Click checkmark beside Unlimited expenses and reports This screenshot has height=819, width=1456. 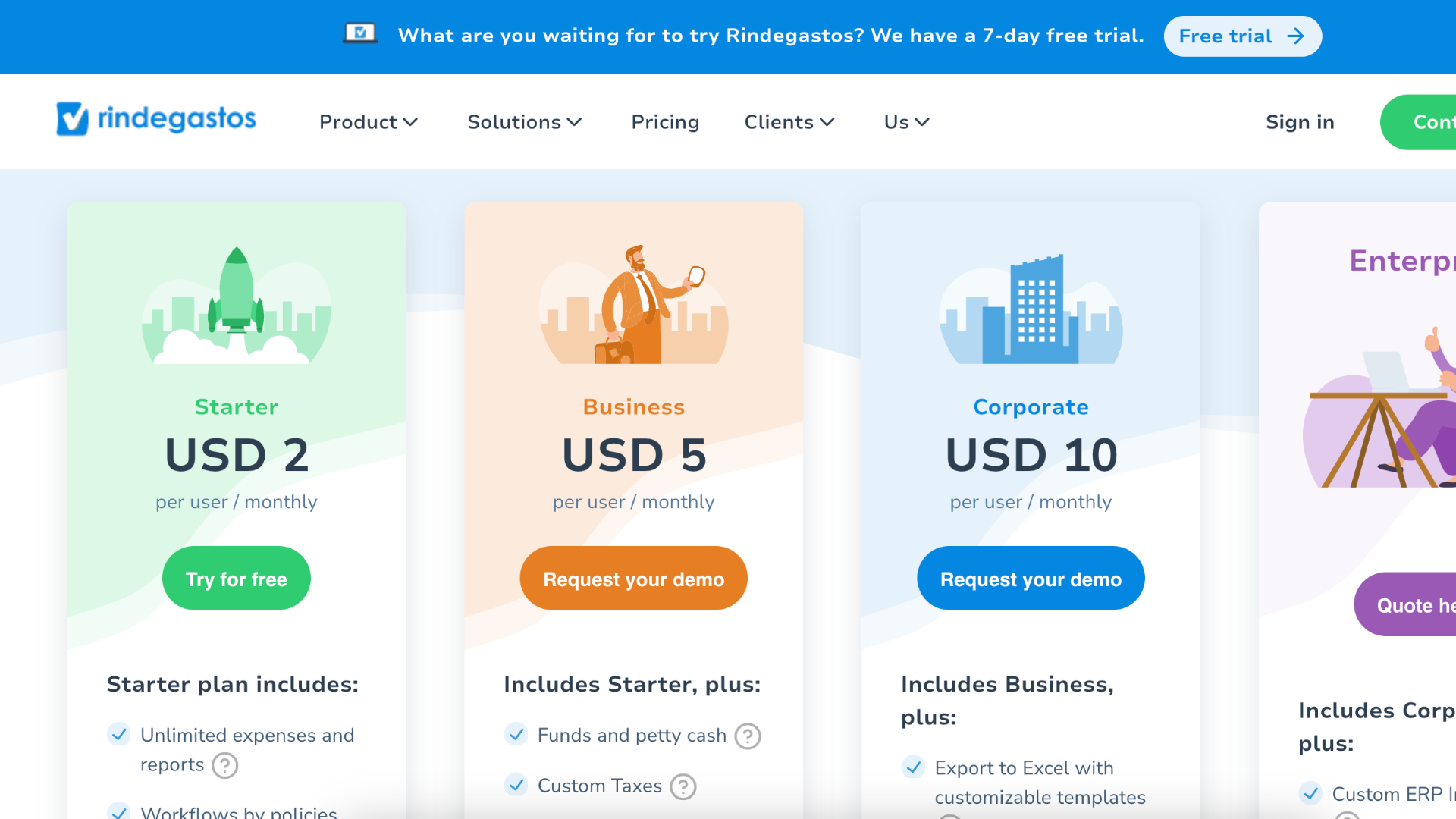click(119, 734)
